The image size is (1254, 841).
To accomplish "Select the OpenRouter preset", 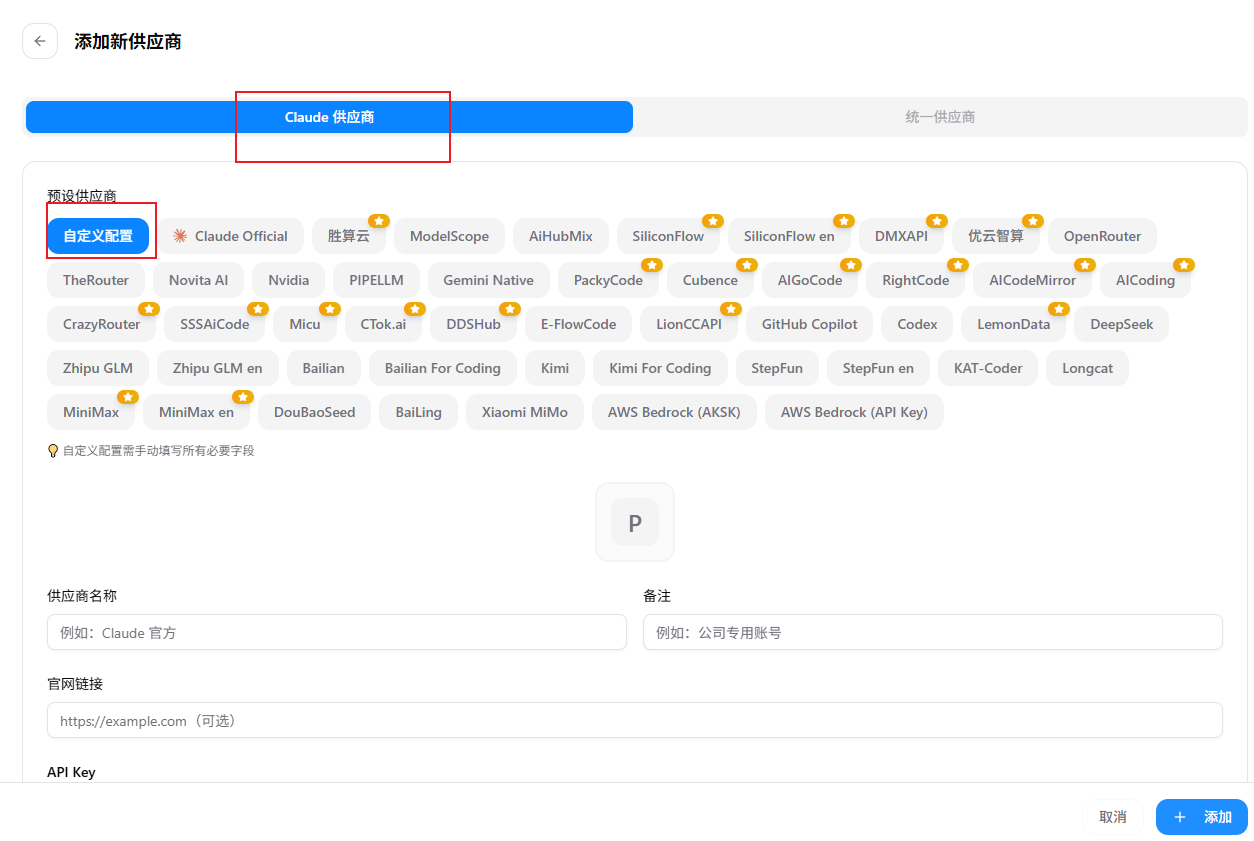I will coord(1102,236).
